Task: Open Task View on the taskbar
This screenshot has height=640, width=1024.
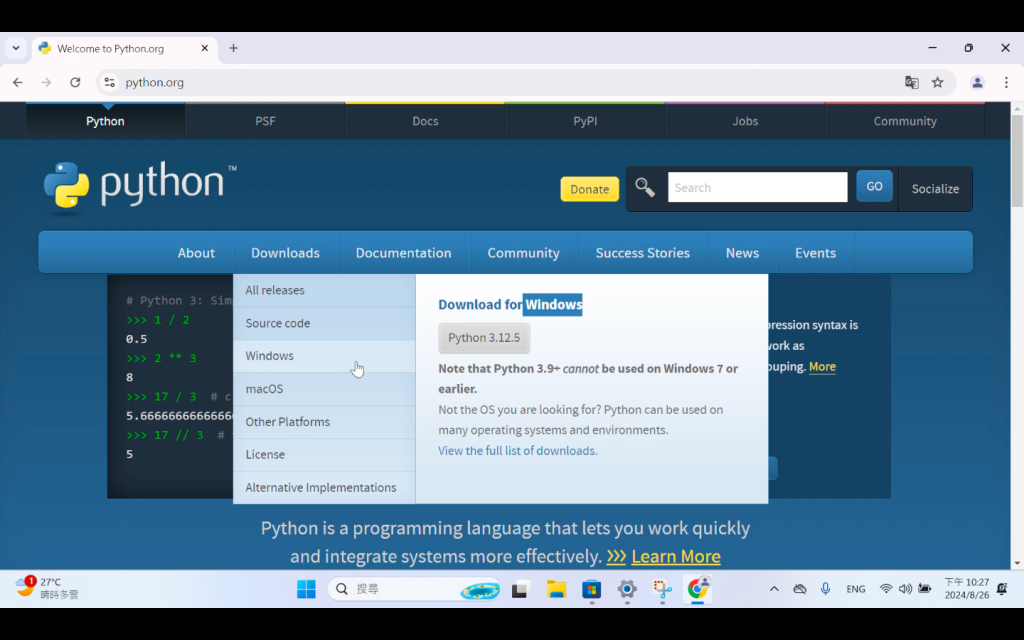Action: click(x=520, y=589)
